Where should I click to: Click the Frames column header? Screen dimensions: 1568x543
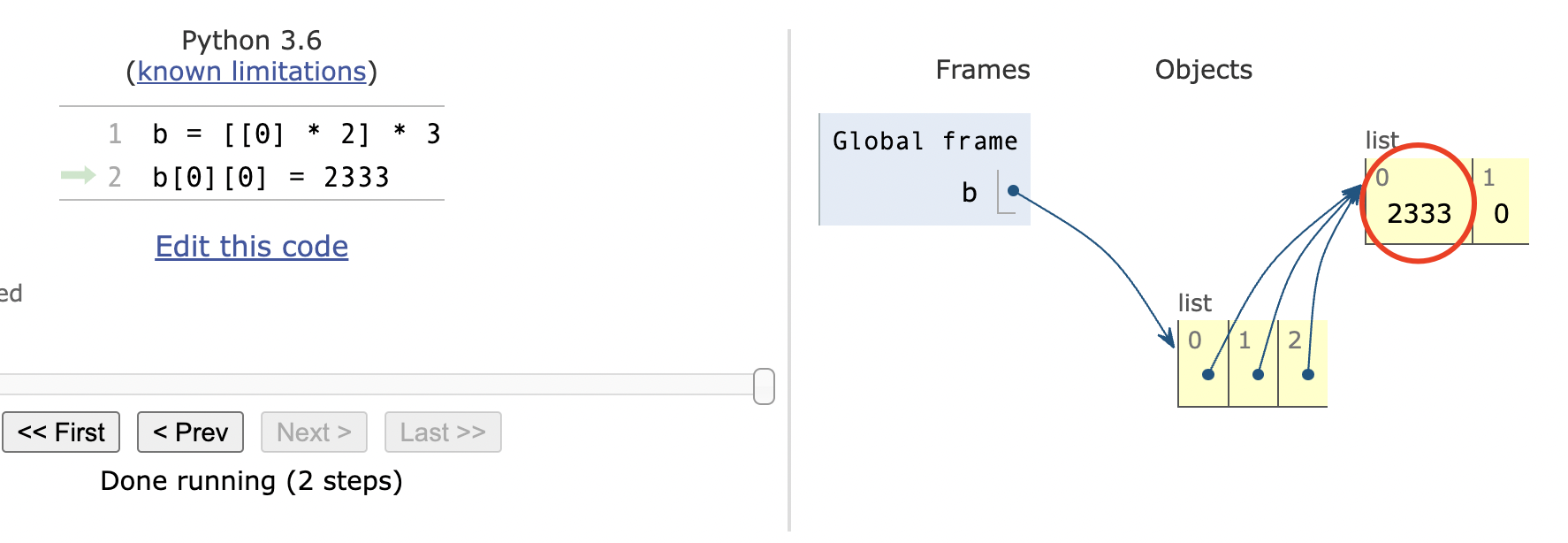pyautogui.click(x=982, y=70)
